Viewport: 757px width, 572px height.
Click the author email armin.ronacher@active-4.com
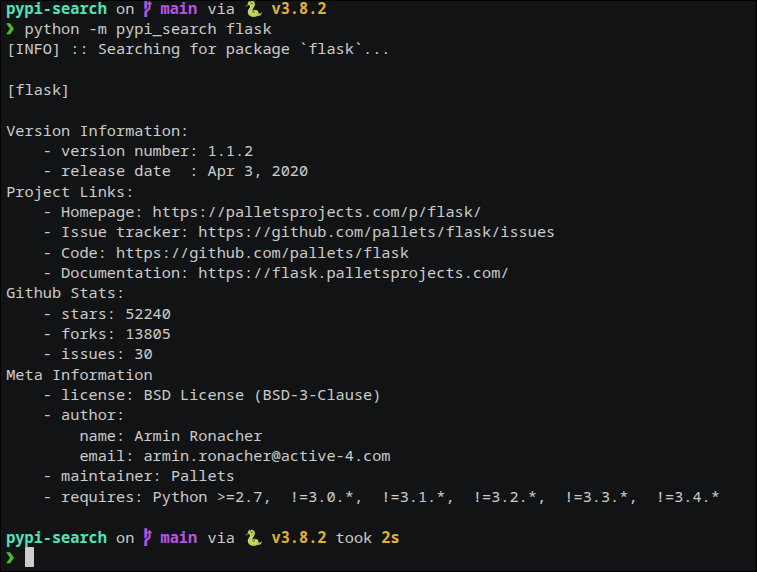pos(267,456)
